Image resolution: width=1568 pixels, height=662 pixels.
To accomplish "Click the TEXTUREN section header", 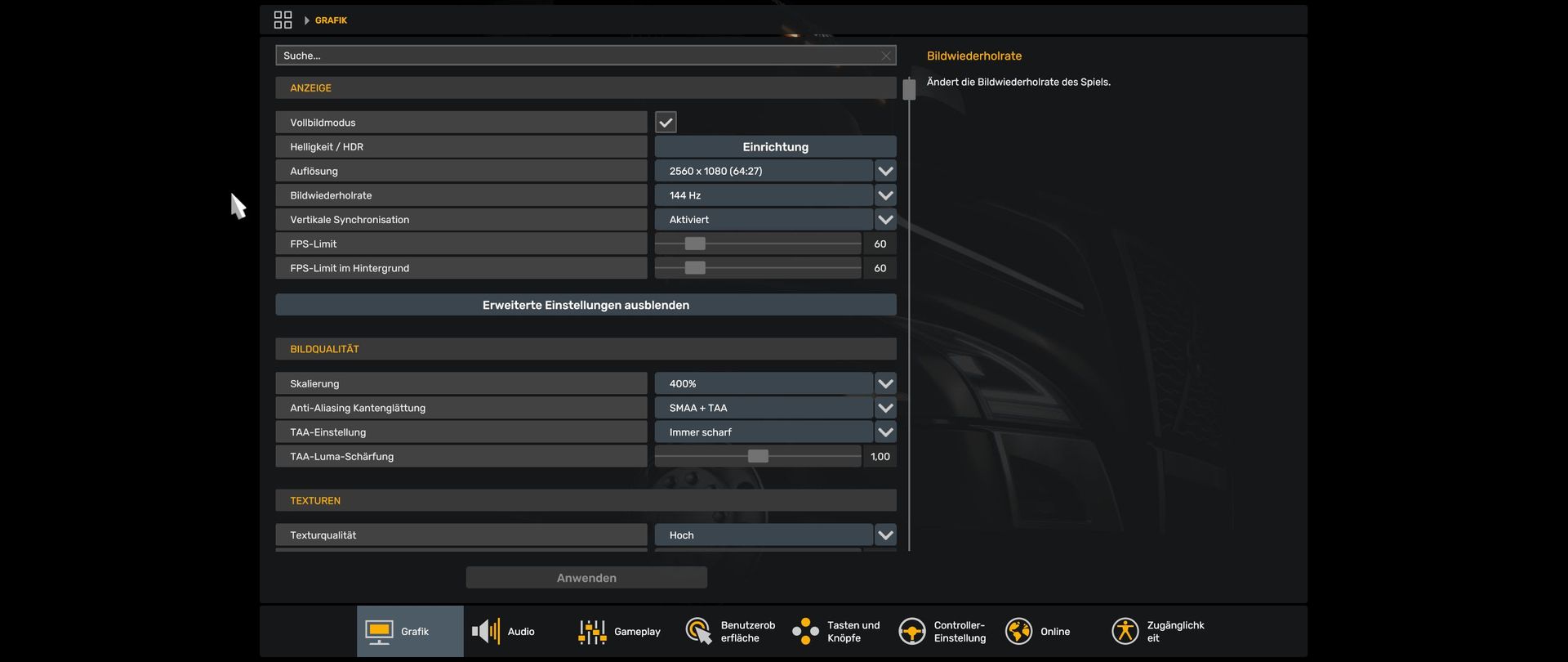I will click(x=586, y=501).
